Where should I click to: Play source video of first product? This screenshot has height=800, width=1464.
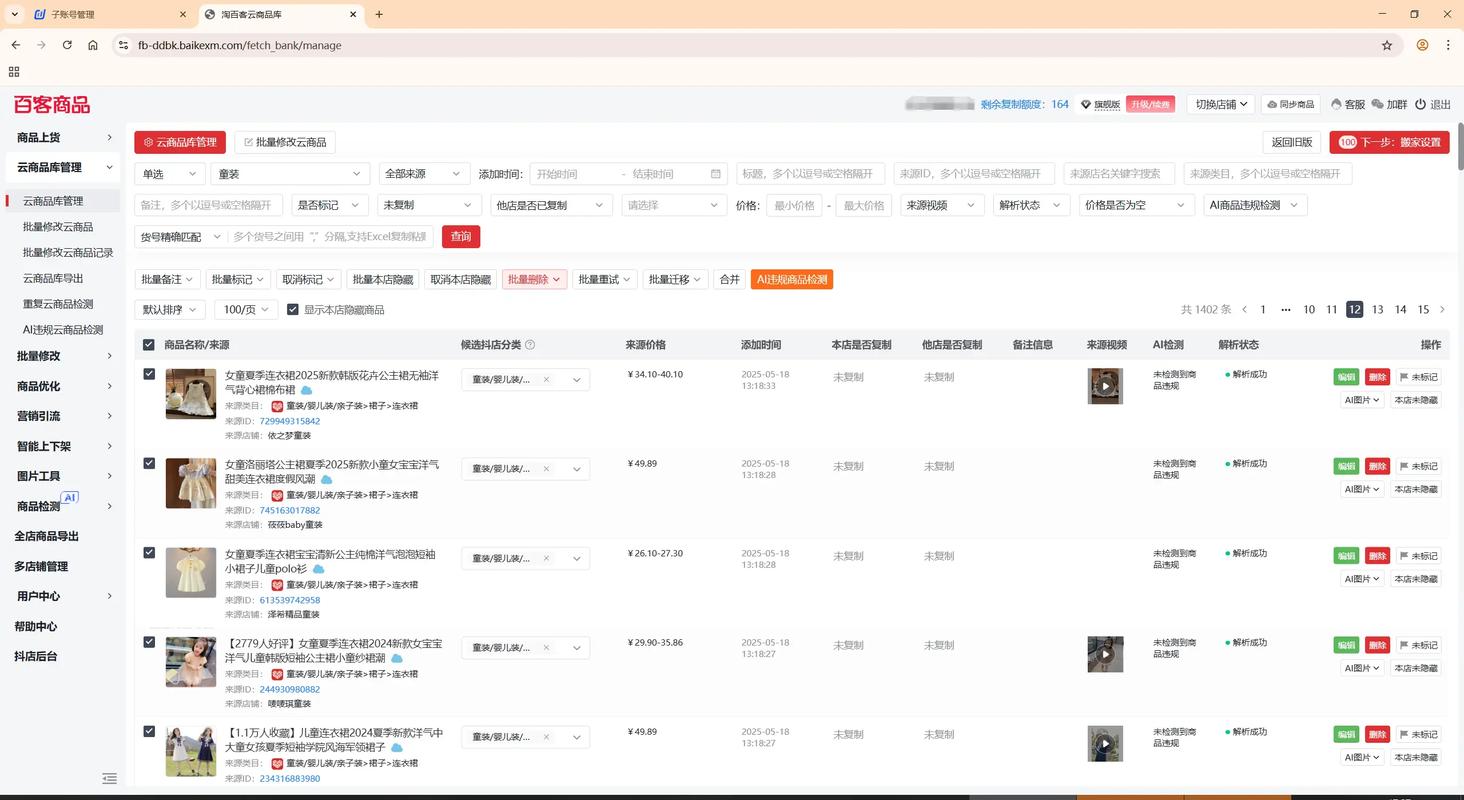point(1105,386)
